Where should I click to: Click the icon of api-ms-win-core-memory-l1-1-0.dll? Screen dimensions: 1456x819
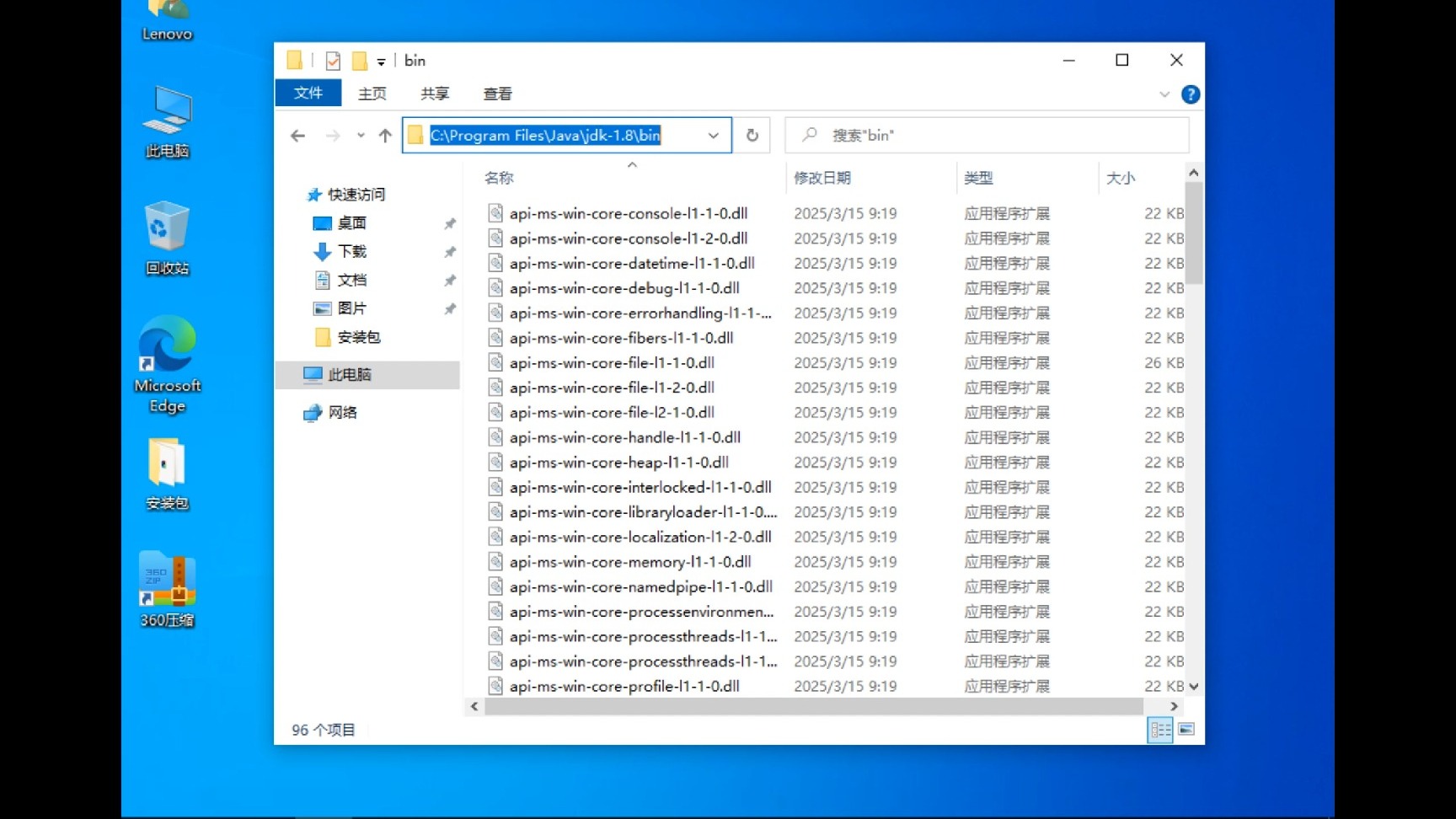pyautogui.click(x=495, y=561)
